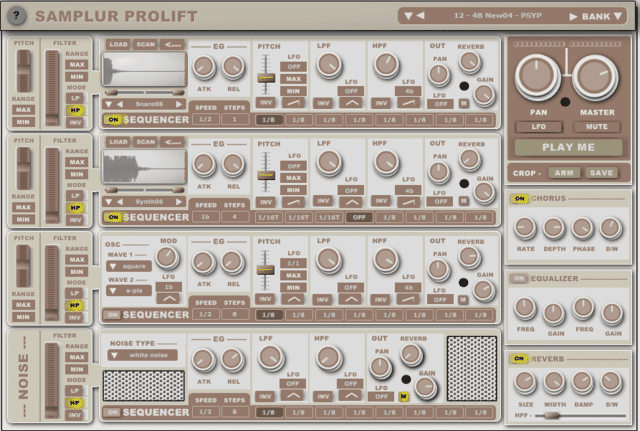Image resolution: width=640 pixels, height=431 pixels.
Task: Toggle the CHORUS effect ON switch
Action: point(519,198)
